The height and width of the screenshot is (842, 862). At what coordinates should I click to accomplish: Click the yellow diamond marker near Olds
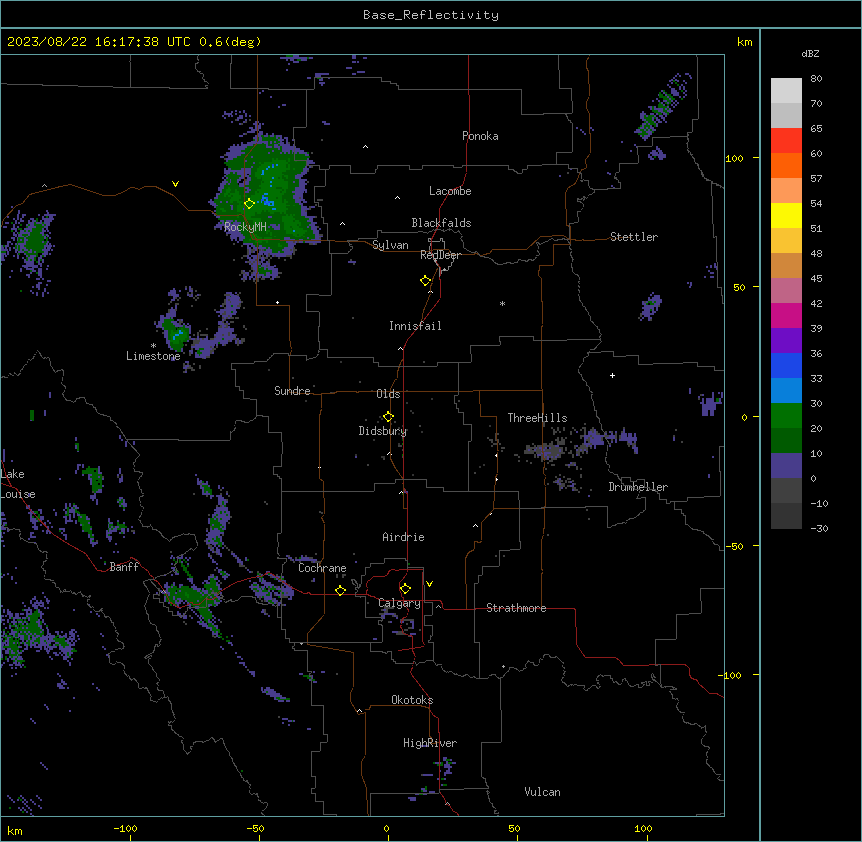[x=388, y=417]
